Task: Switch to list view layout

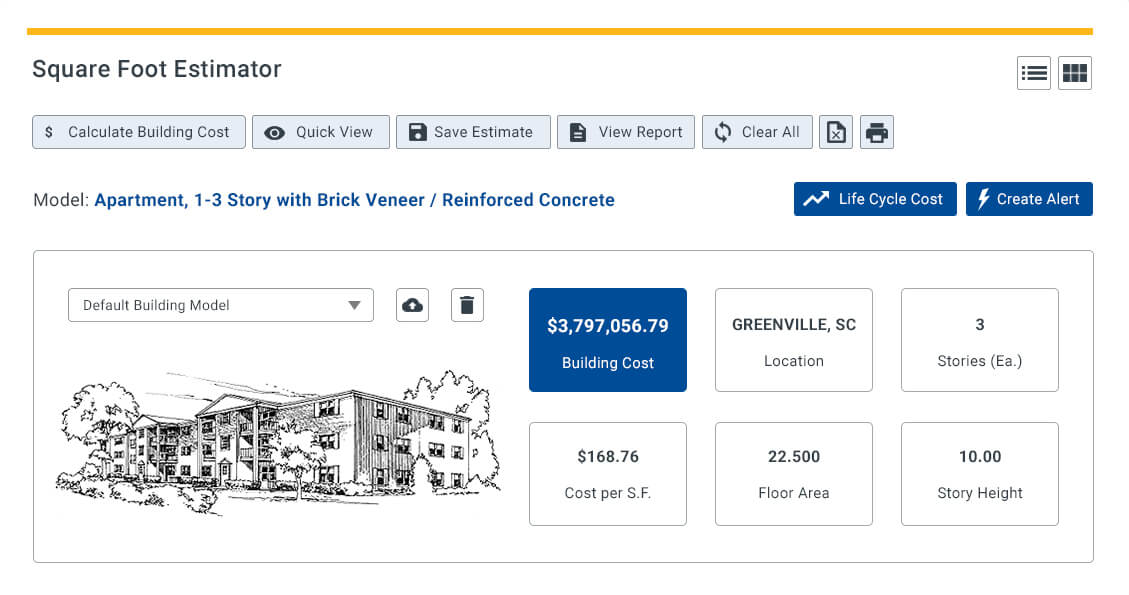Action: pos(1034,73)
